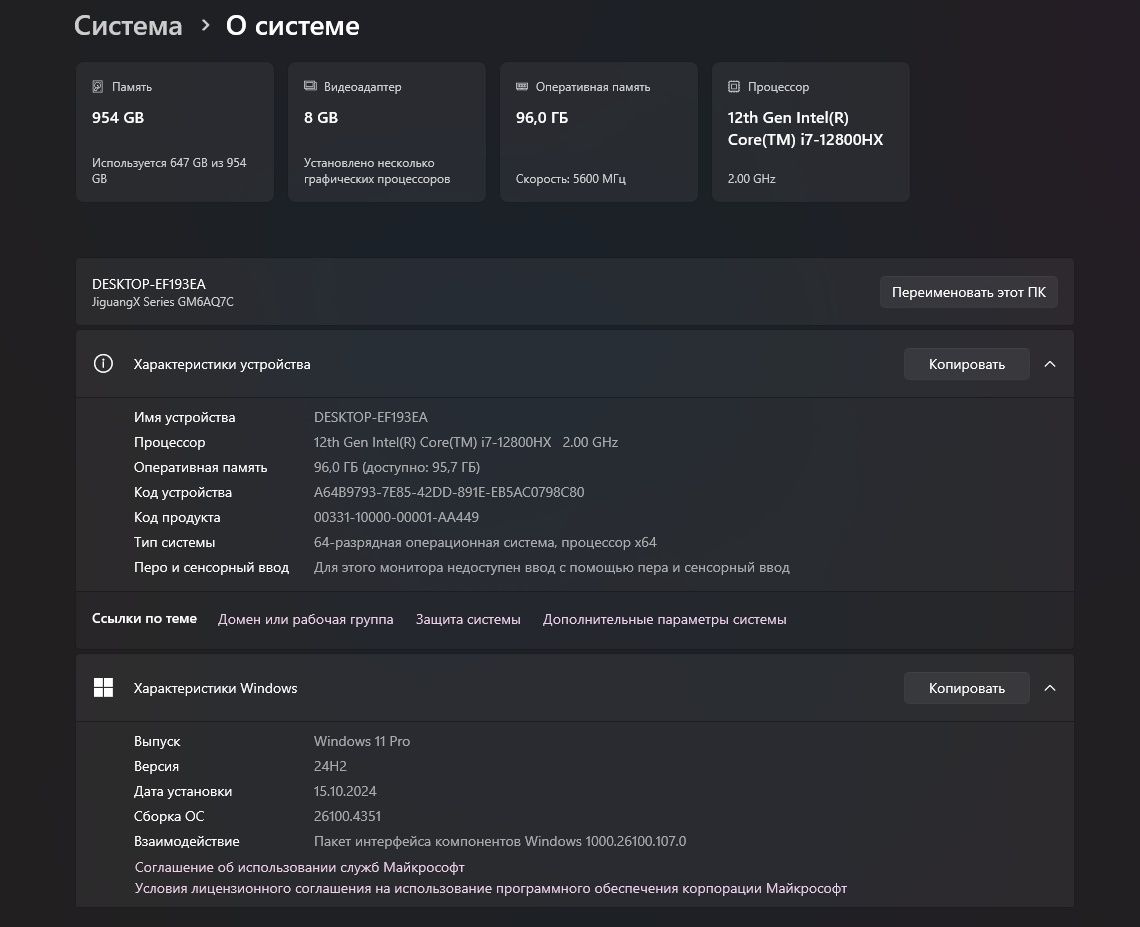Click the Сборка ОС label
Screen dimensions: 1140x927
coord(169,816)
